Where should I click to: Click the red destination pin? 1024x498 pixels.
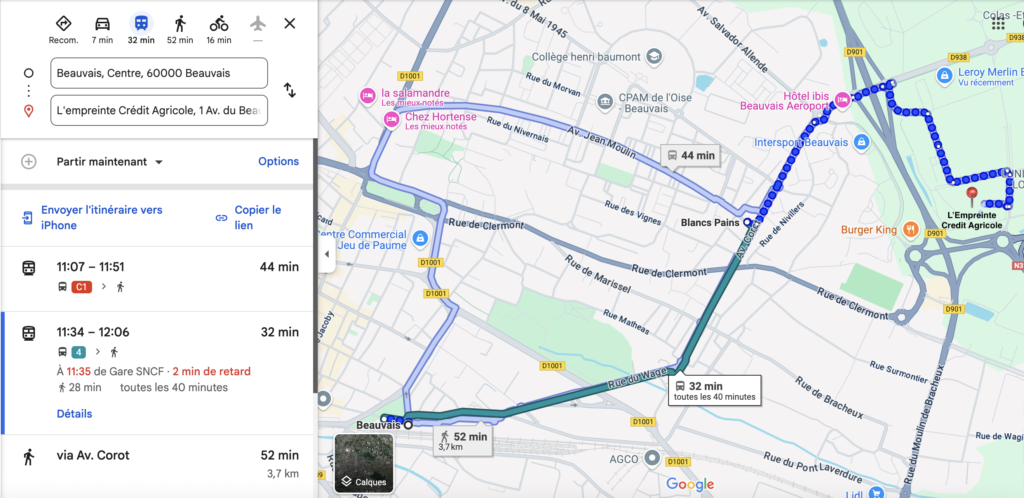click(x=972, y=196)
